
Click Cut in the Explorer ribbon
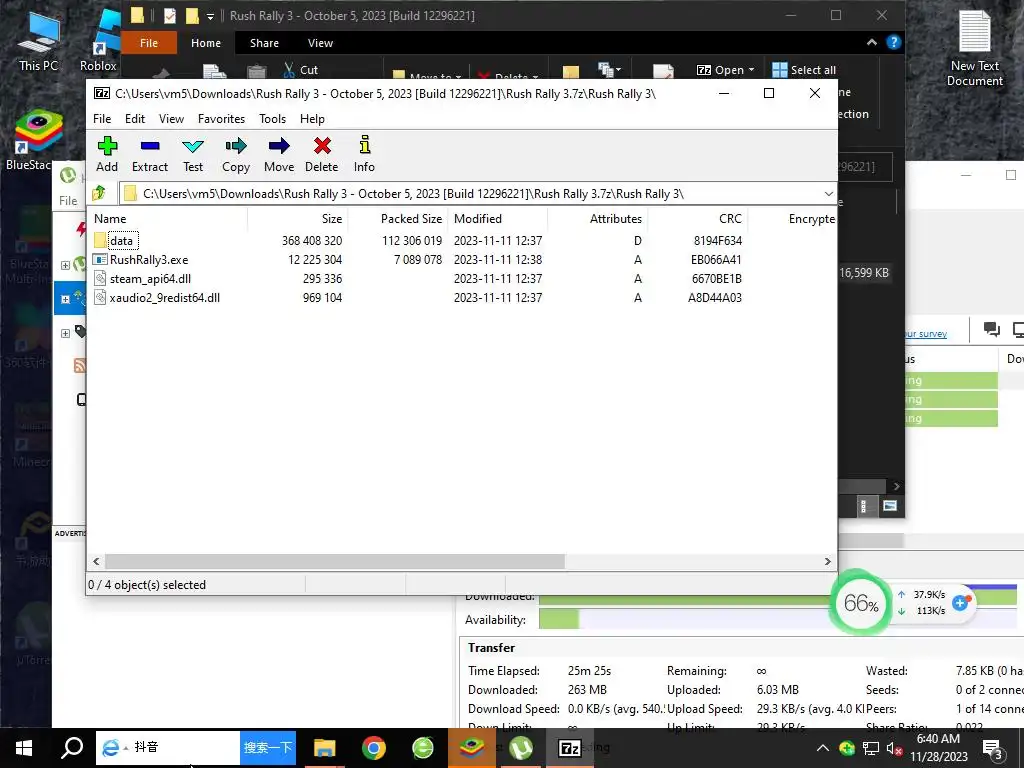pyautogui.click(x=301, y=70)
